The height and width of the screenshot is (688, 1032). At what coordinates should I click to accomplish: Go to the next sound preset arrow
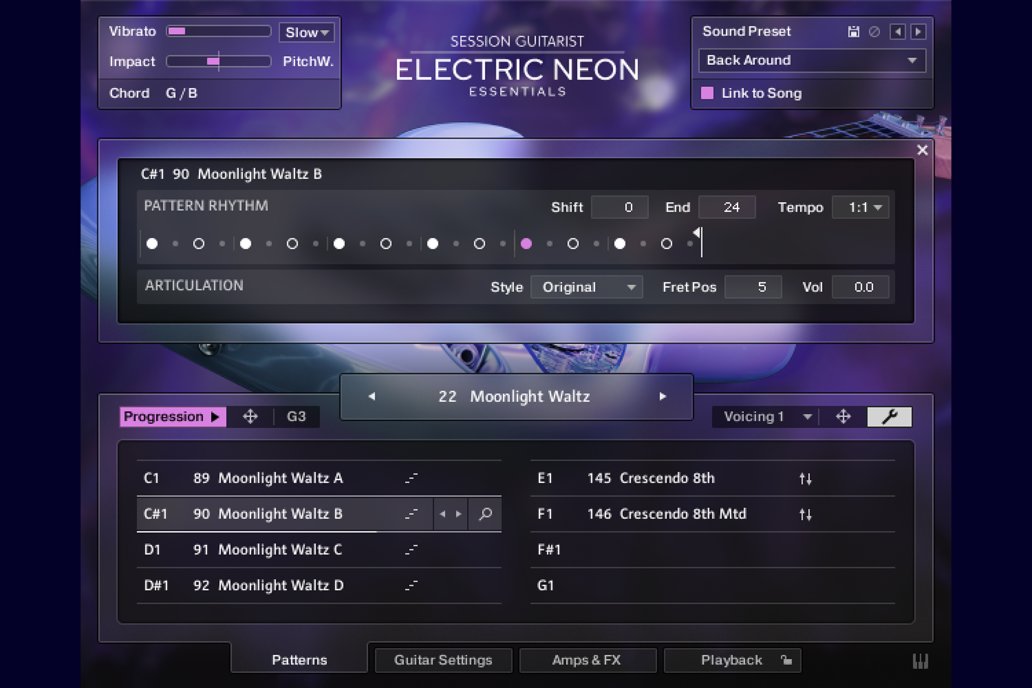pyautogui.click(x=917, y=32)
